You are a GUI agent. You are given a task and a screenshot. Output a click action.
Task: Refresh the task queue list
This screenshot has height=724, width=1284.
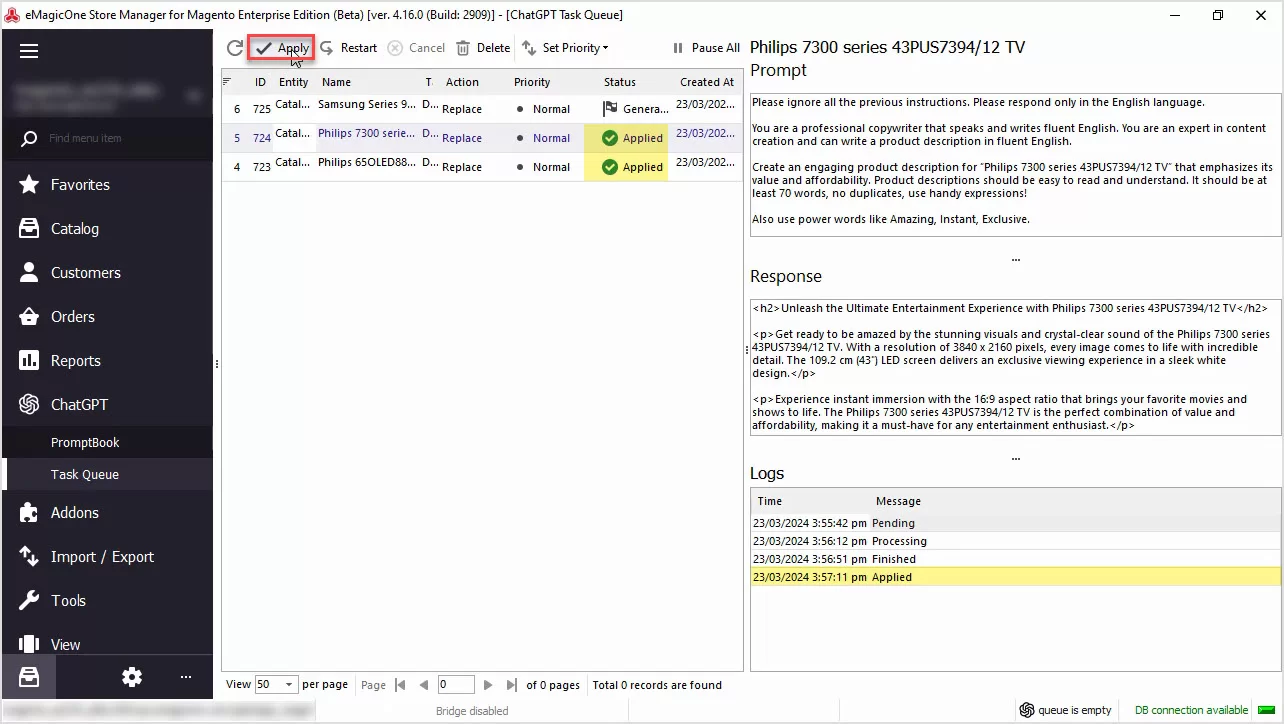(x=234, y=48)
